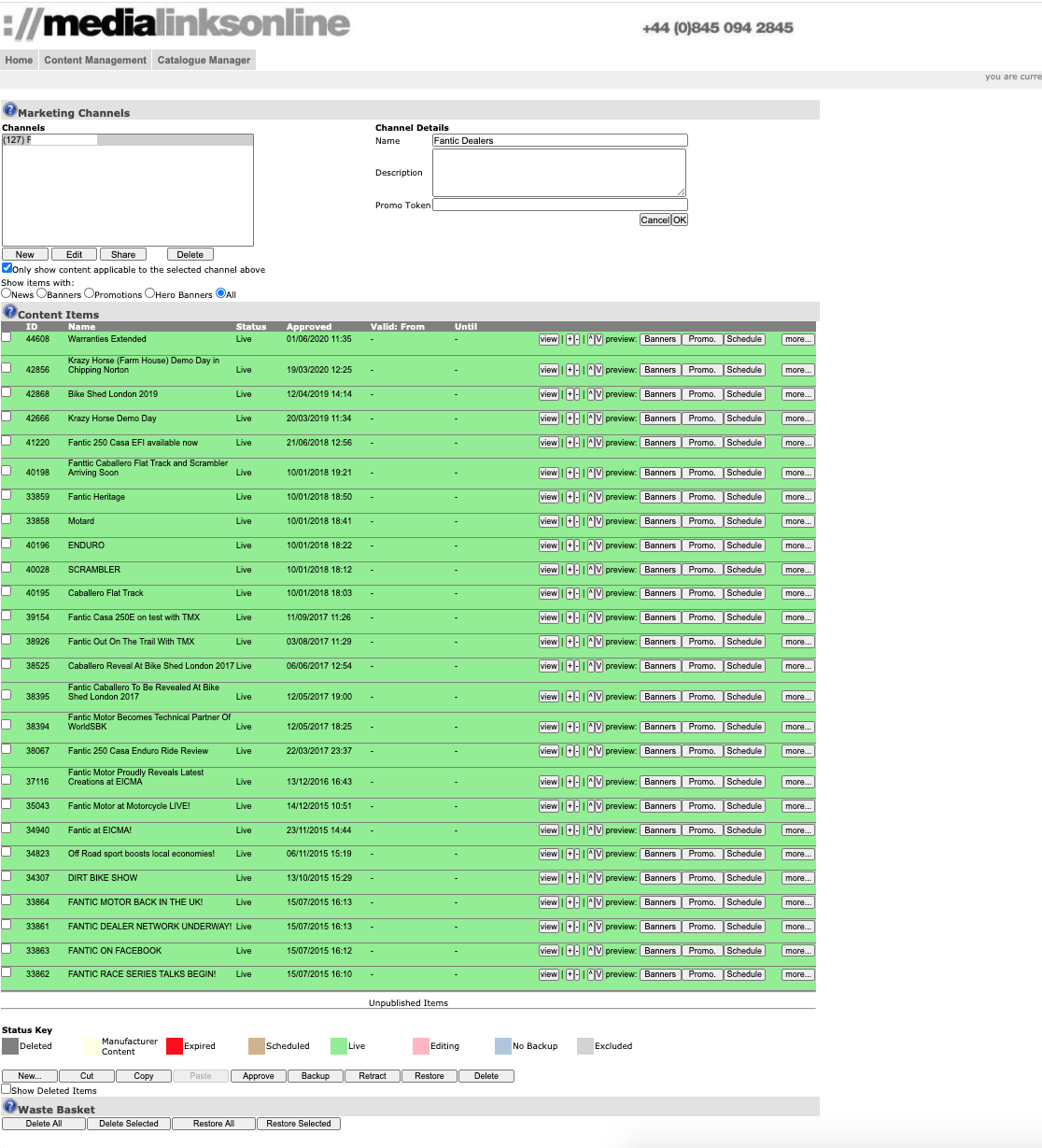Select the News radio button
This screenshot has width=1042, height=1148.
7,293
